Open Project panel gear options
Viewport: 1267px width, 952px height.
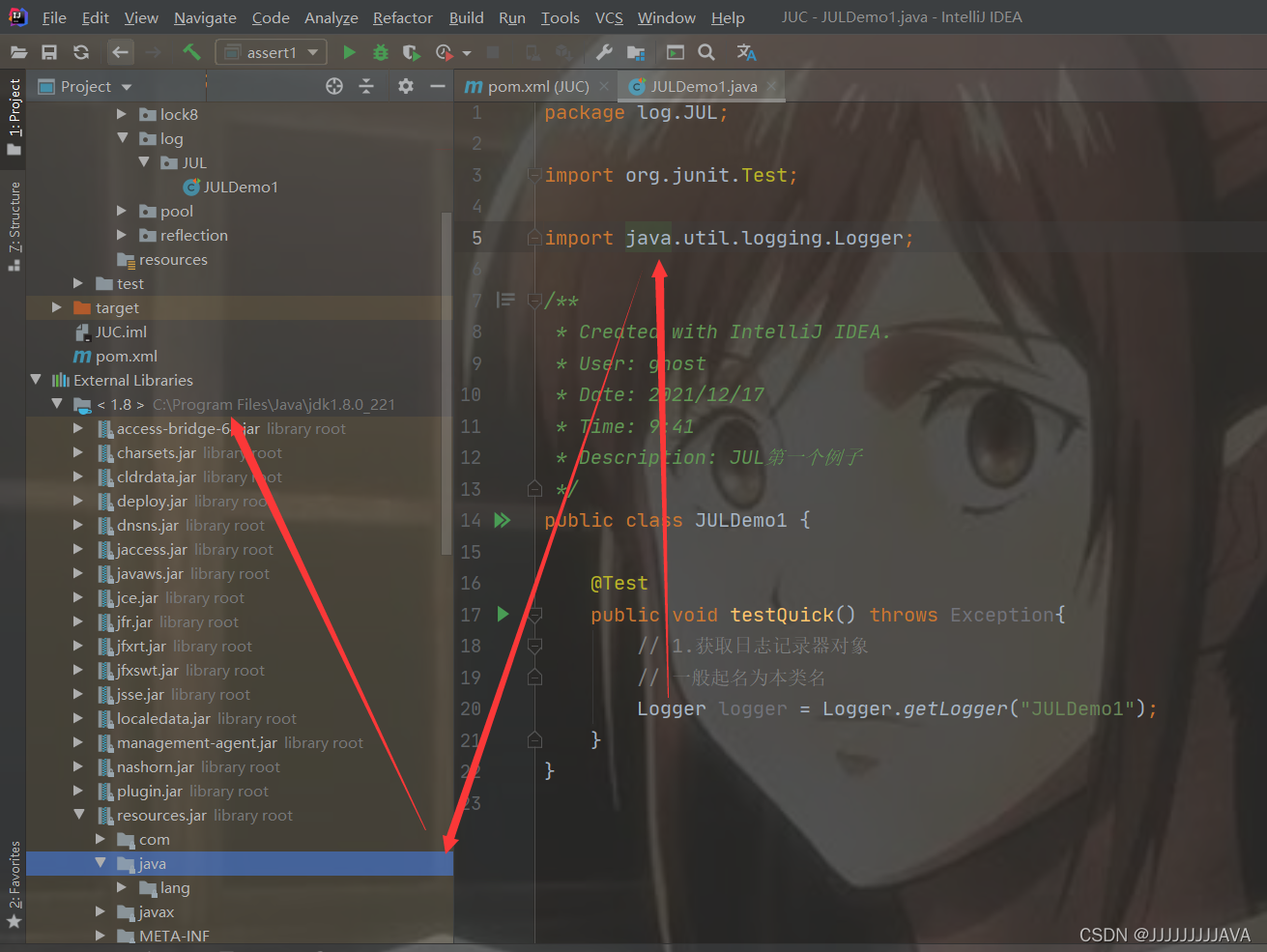click(x=406, y=86)
